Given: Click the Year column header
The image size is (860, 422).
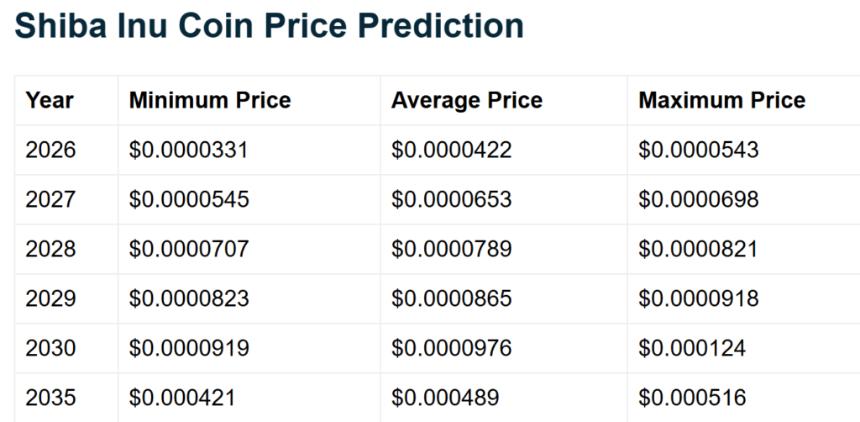Looking at the screenshot, I should pos(49,100).
